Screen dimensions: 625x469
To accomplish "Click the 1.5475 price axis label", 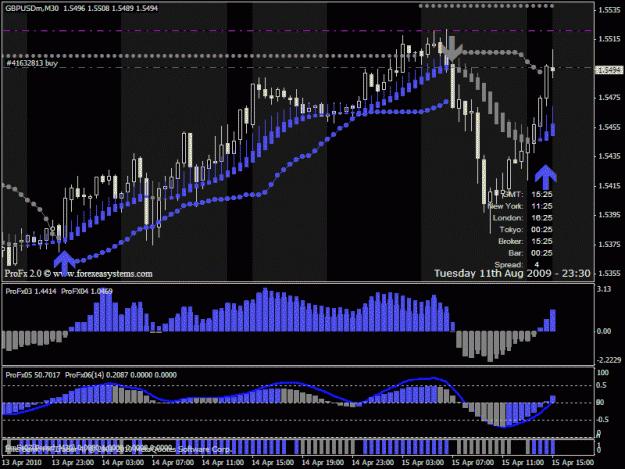I will click(609, 98).
